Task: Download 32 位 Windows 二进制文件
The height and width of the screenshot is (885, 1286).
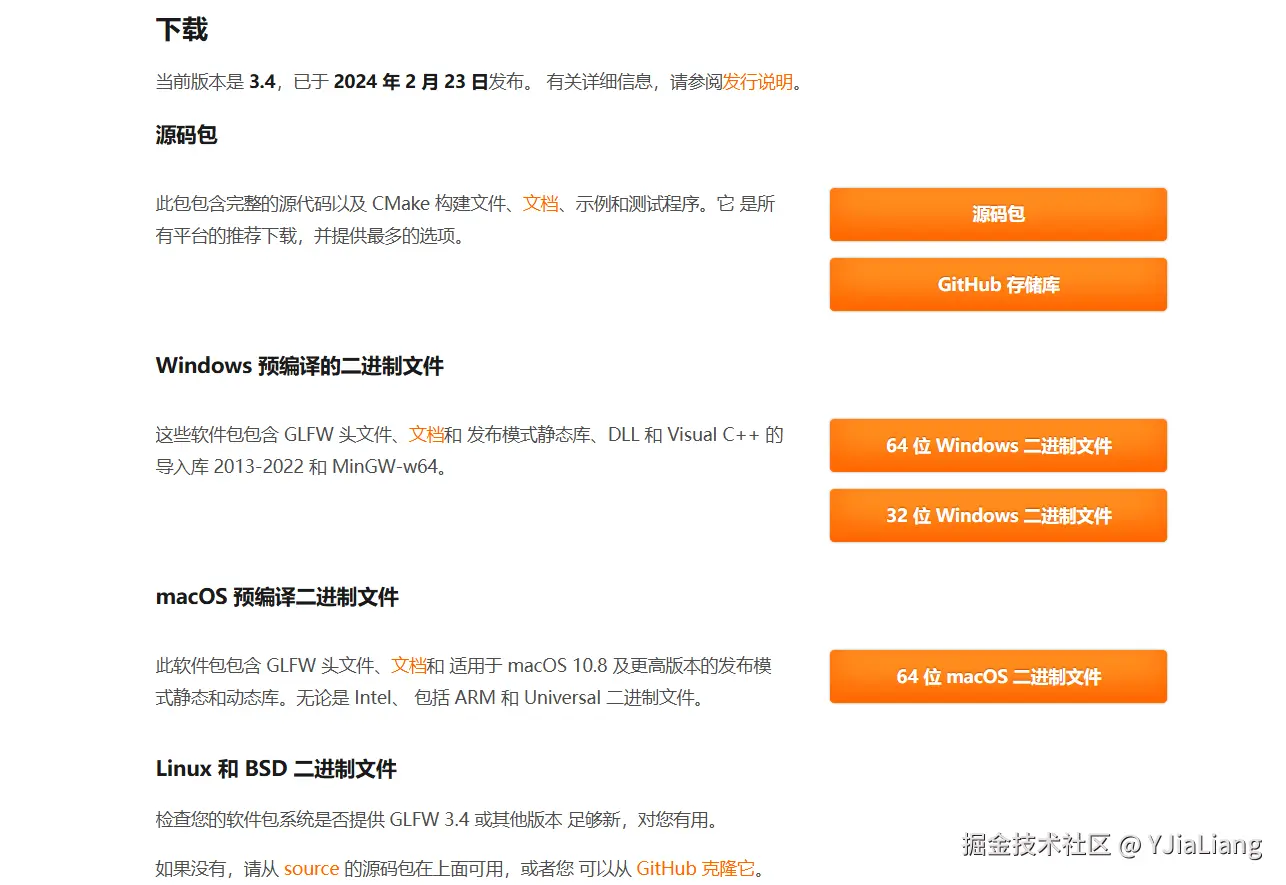Action: pyautogui.click(x=998, y=515)
